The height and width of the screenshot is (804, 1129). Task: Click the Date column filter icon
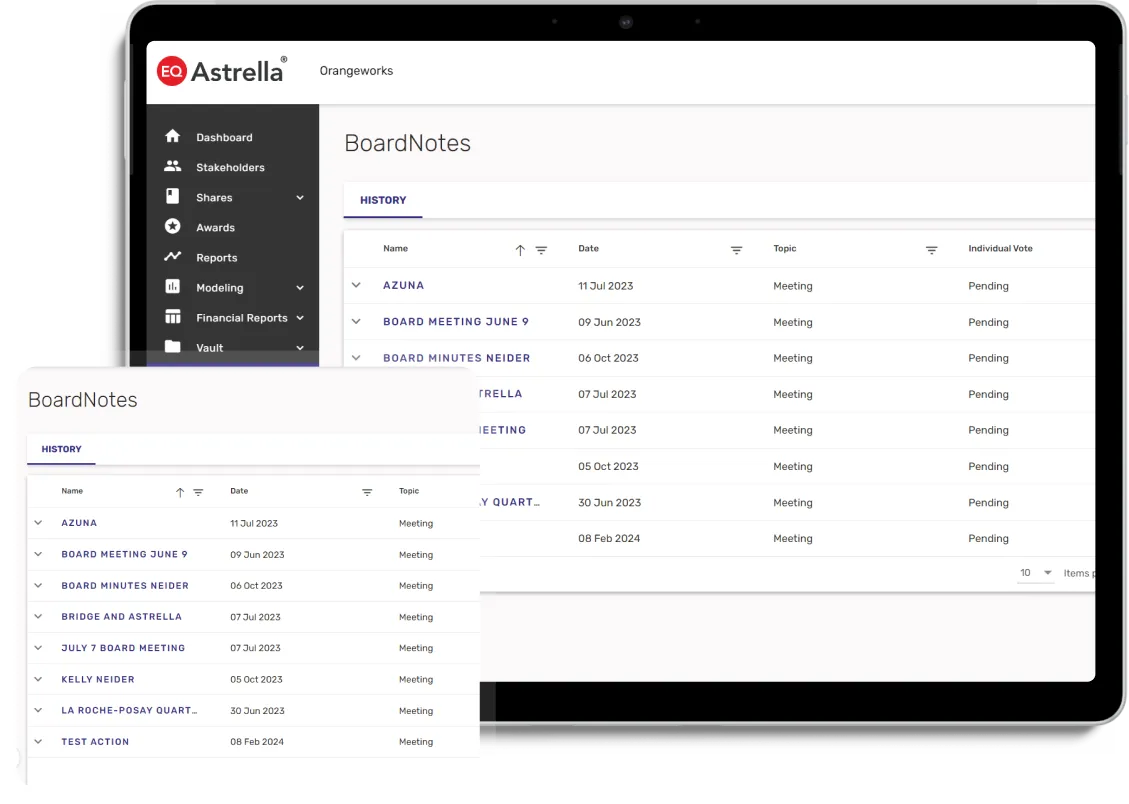click(x=736, y=250)
